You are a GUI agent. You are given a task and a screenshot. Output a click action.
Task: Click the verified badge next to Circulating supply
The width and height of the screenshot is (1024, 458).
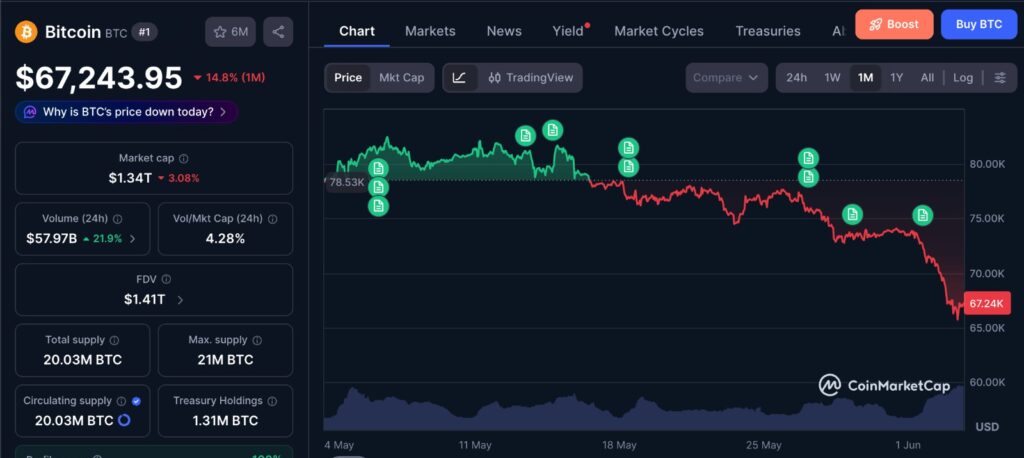[136, 401]
